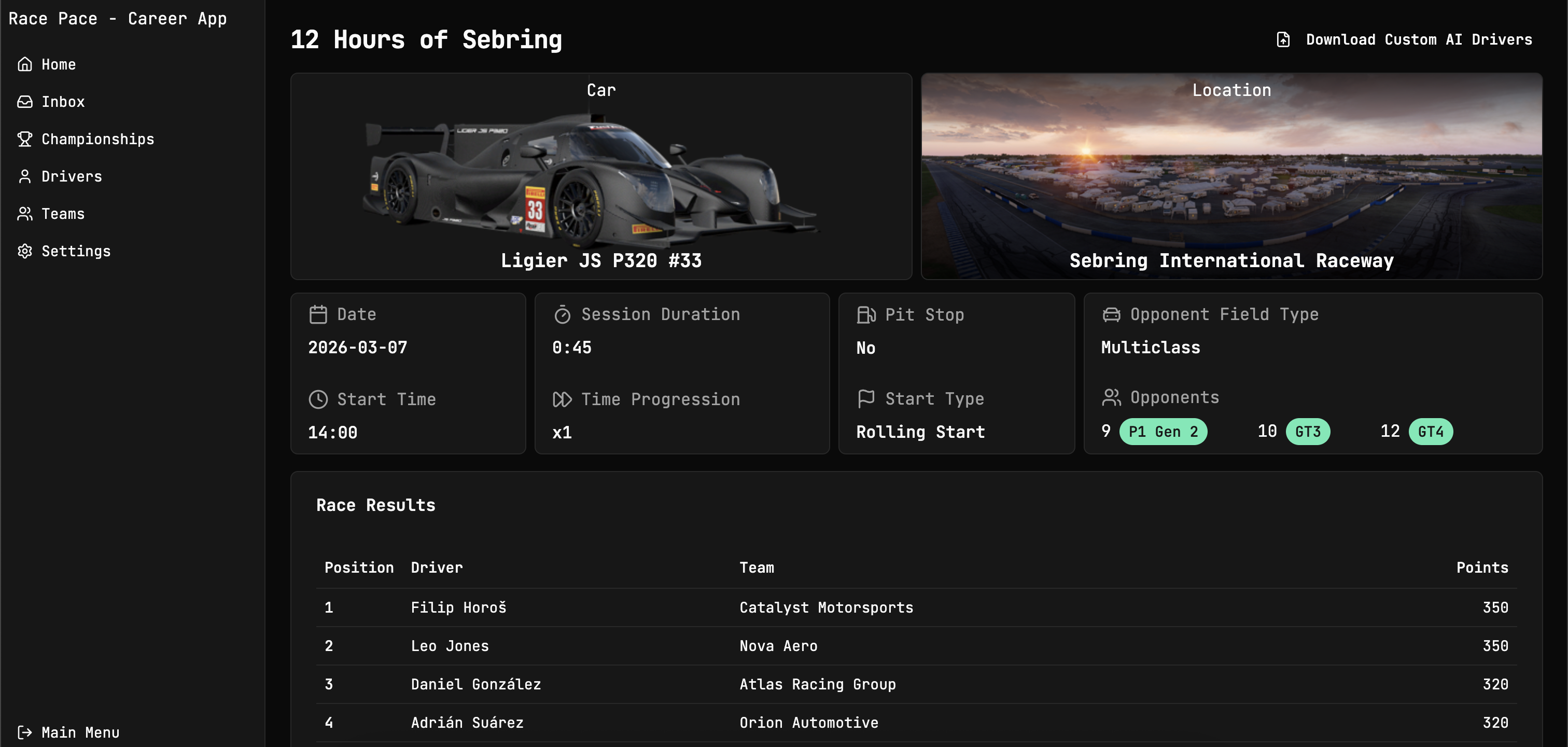Image resolution: width=1568 pixels, height=747 pixels.
Task: Select the Championships trophy icon
Action: pyautogui.click(x=25, y=139)
